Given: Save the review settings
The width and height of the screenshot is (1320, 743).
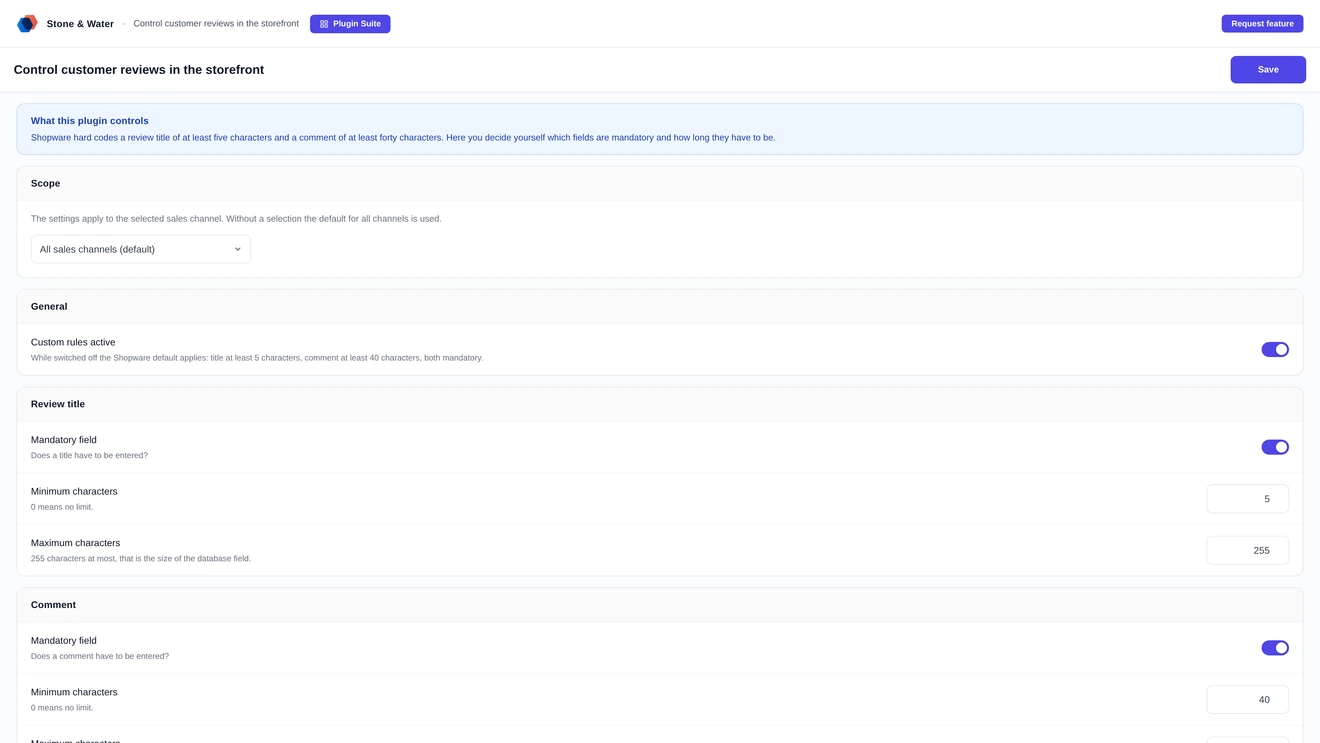Looking at the screenshot, I should point(1268,70).
